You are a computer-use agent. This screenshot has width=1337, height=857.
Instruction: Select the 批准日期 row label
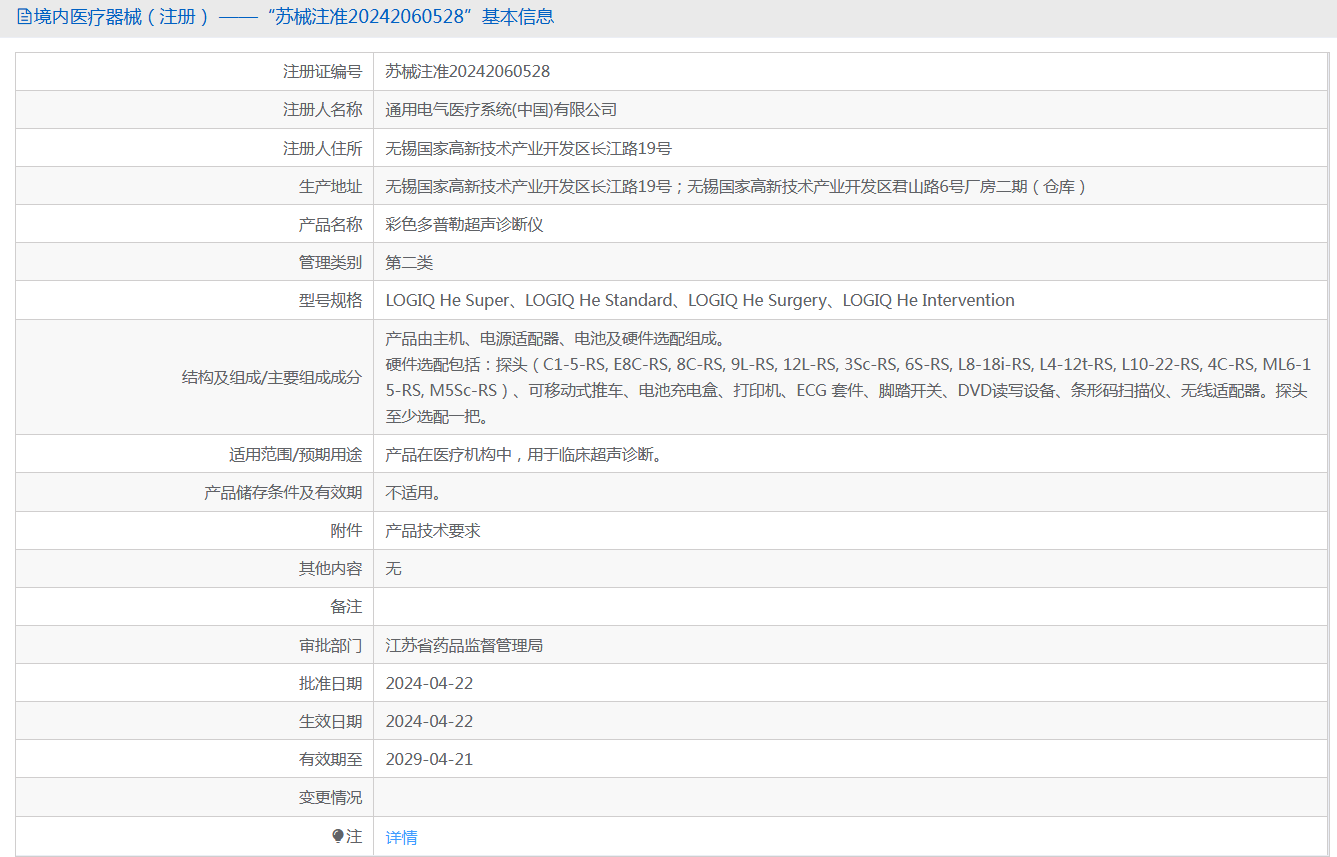point(330,683)
